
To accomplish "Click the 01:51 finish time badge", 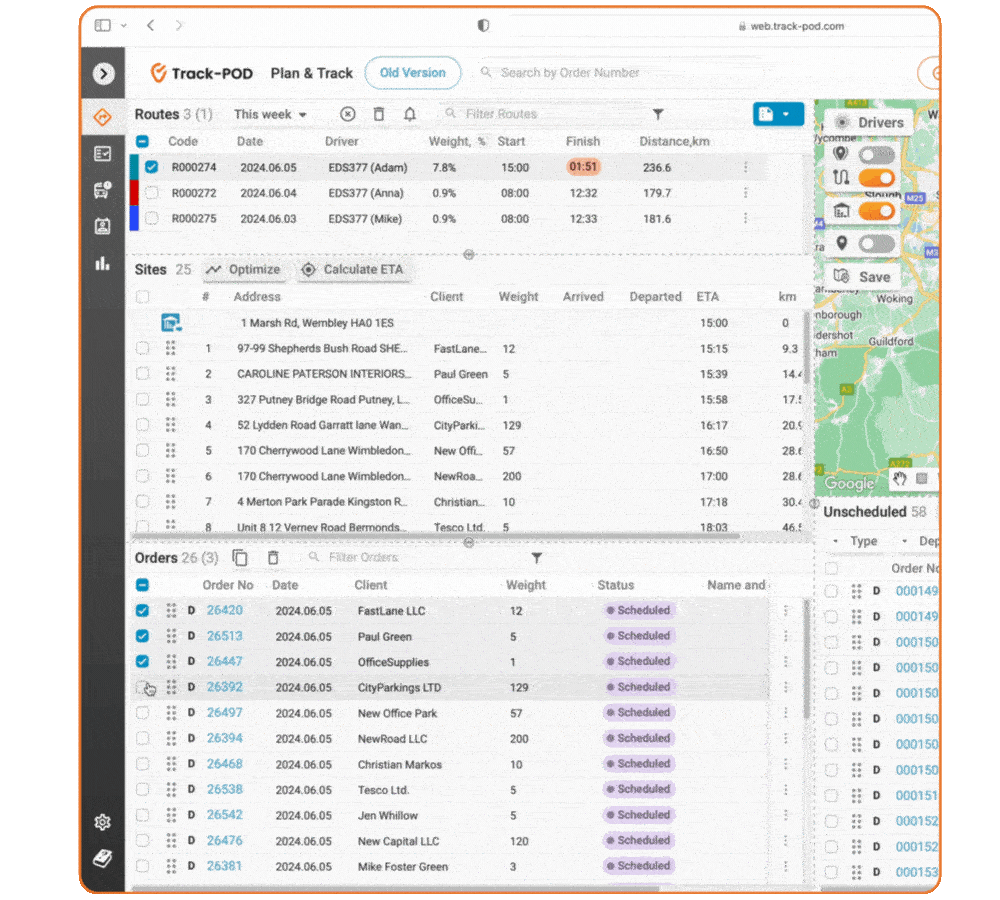I will point(583,167).
